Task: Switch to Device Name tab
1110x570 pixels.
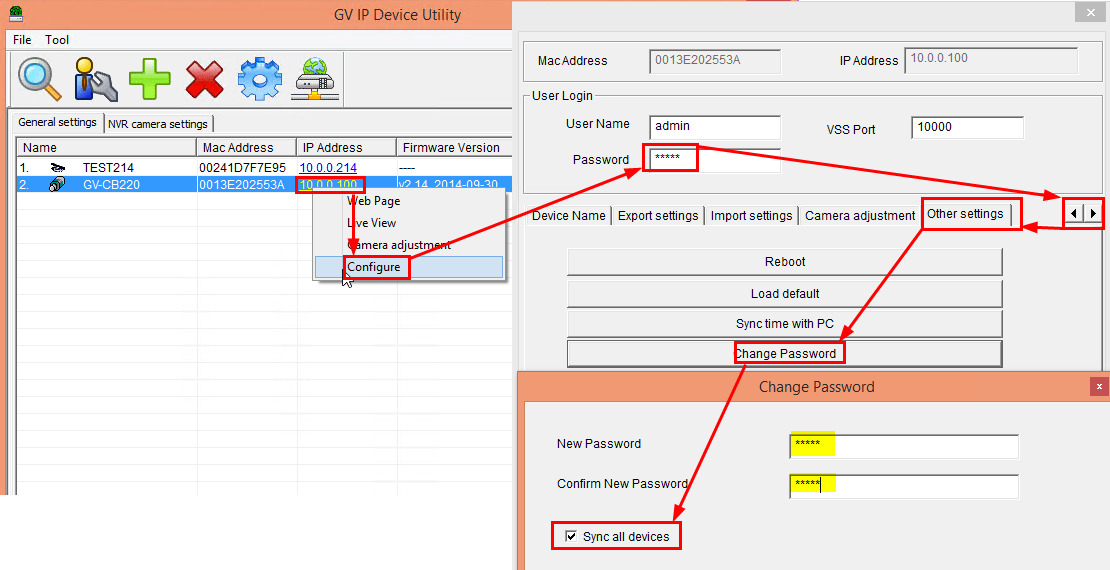Action: coord(568,215)
